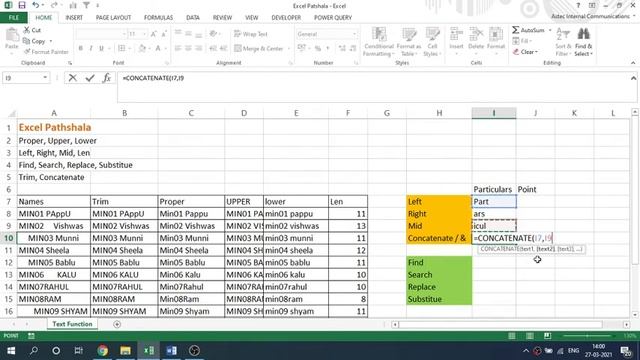Open the Clipboard dialog launcher
The width and height of the screenshot is (640, 360).
70,63
